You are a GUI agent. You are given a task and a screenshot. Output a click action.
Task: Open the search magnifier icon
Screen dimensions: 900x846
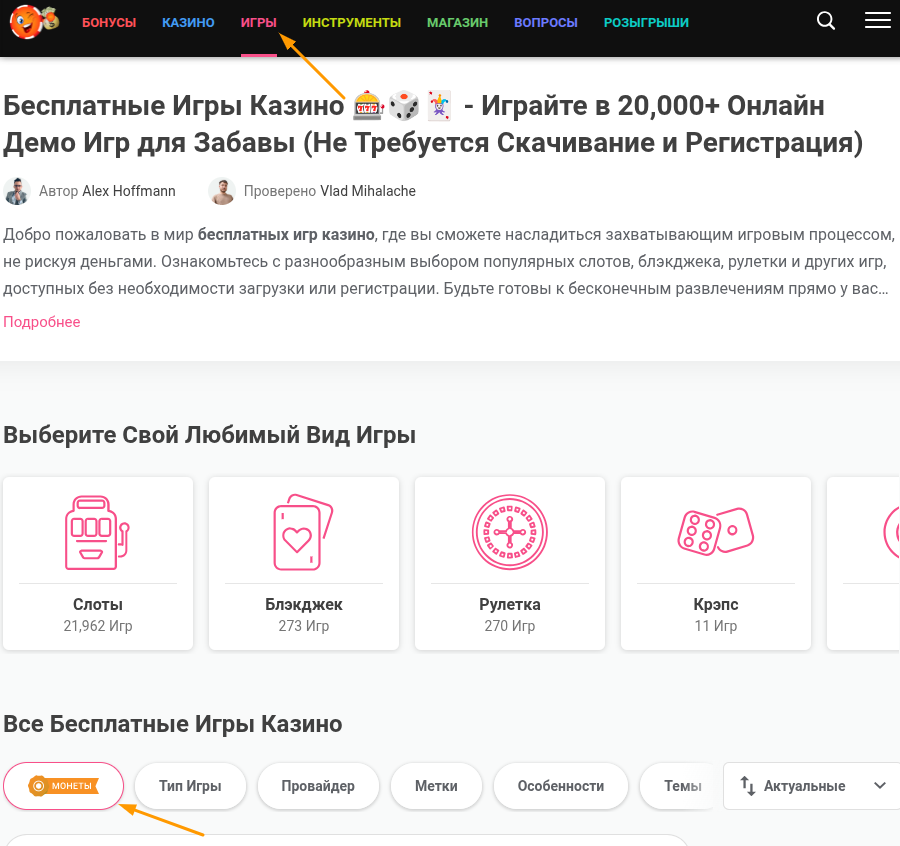825,21
